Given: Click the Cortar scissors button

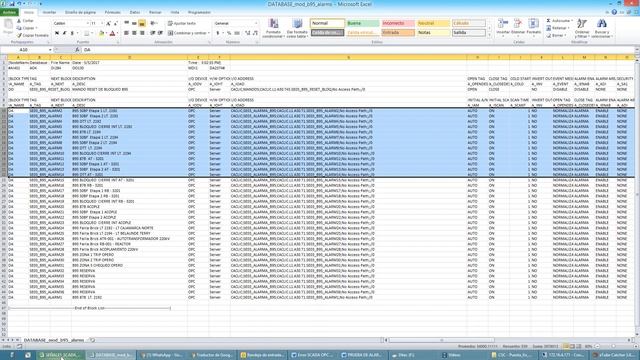Looking at the screenshot, I should [25, 21].
